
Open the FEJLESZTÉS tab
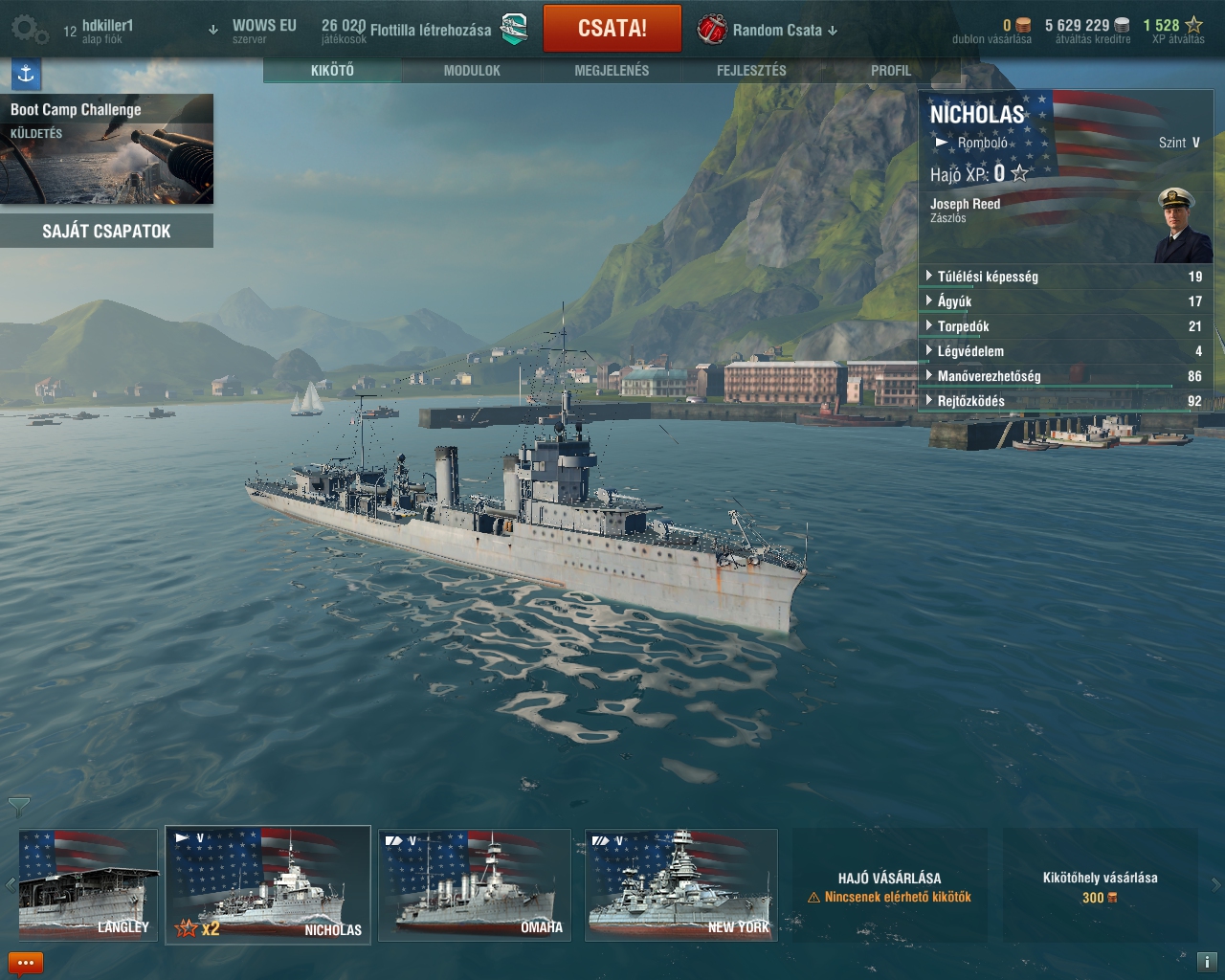pos(751,71)
